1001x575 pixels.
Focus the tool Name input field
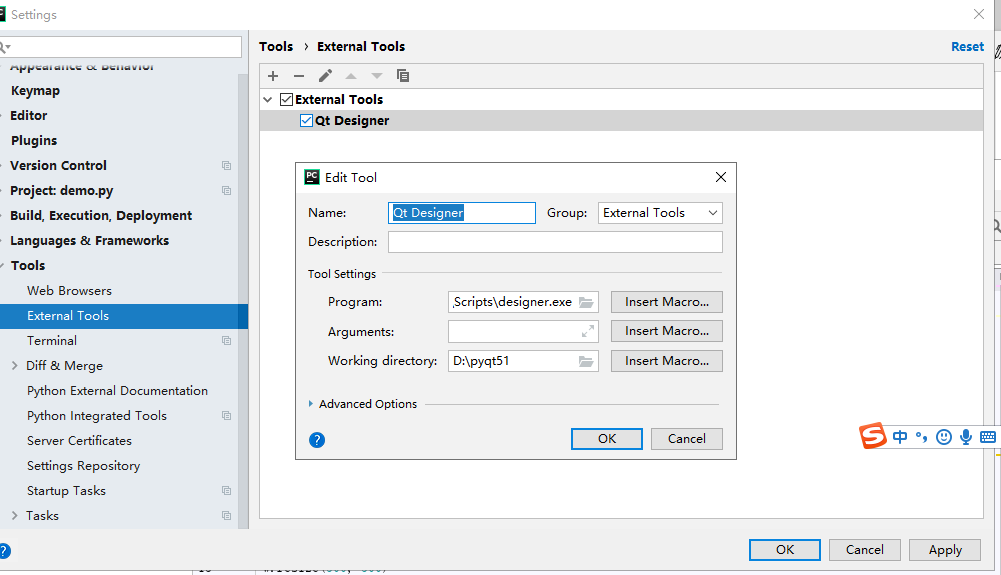(462, 213)
